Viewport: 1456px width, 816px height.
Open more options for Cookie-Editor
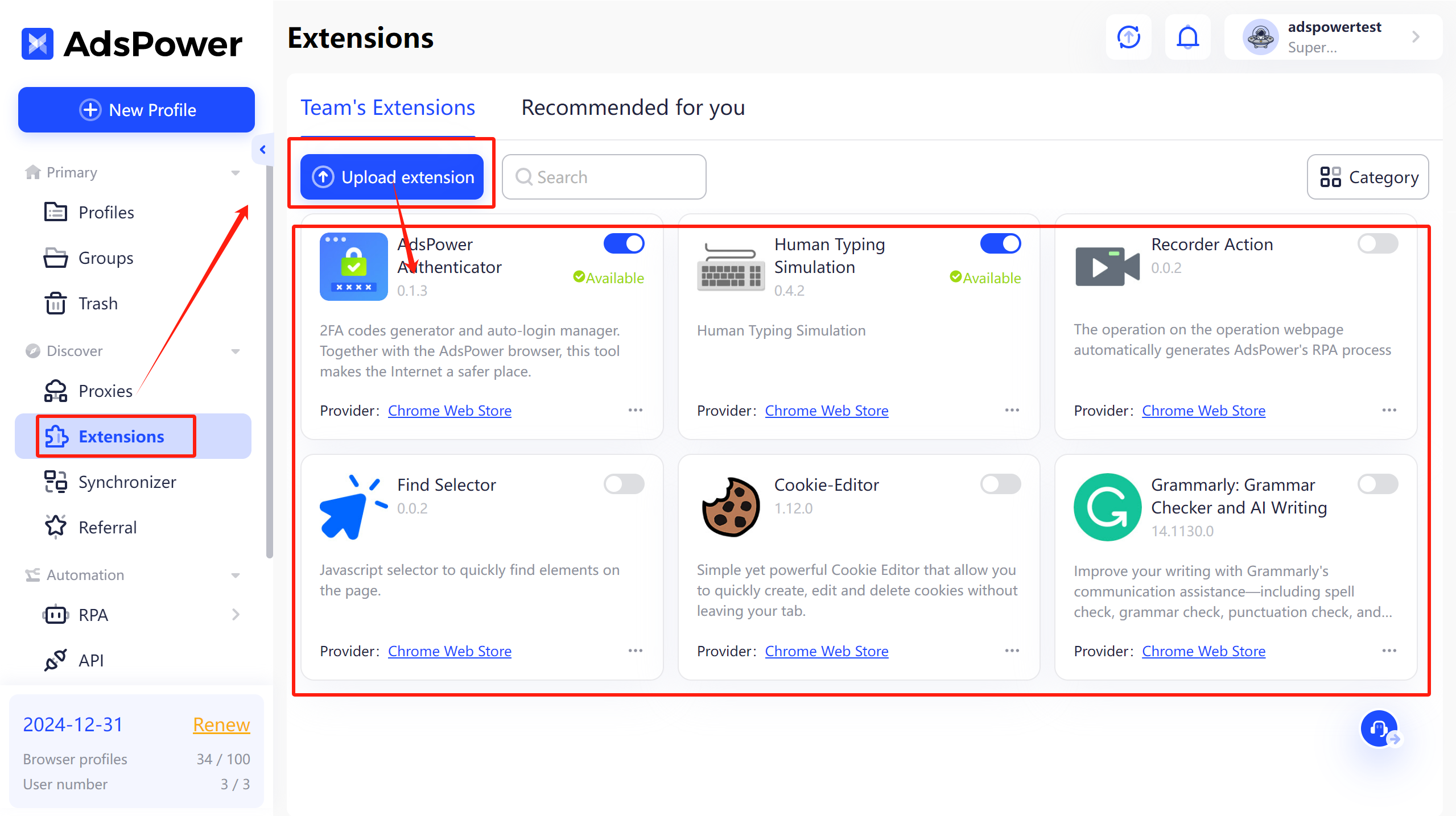click(1012, 651)
